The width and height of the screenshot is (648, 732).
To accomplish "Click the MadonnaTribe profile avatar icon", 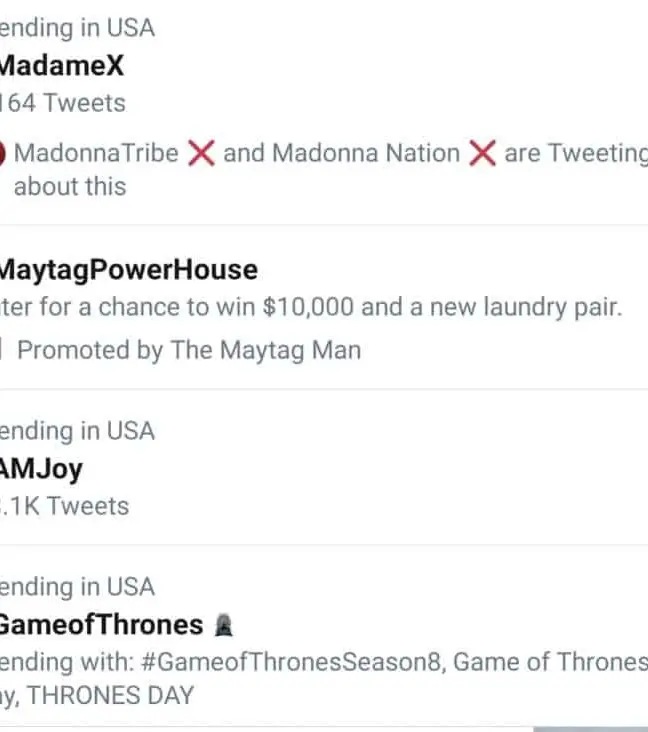I will pos(2,153).
